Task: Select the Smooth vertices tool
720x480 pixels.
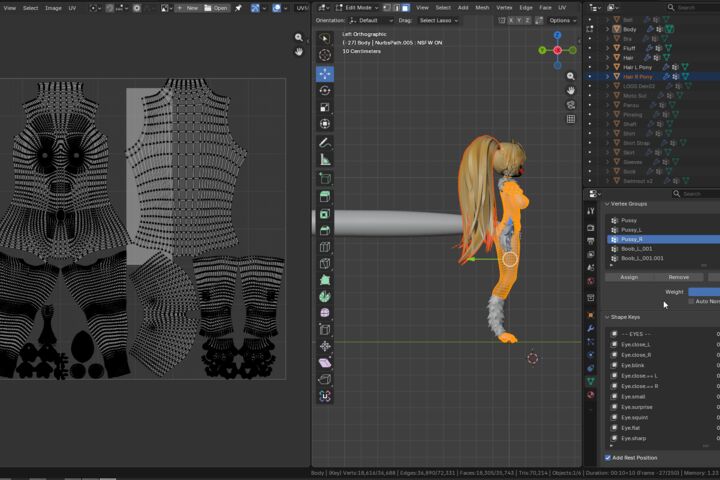Action: point(325,313)
